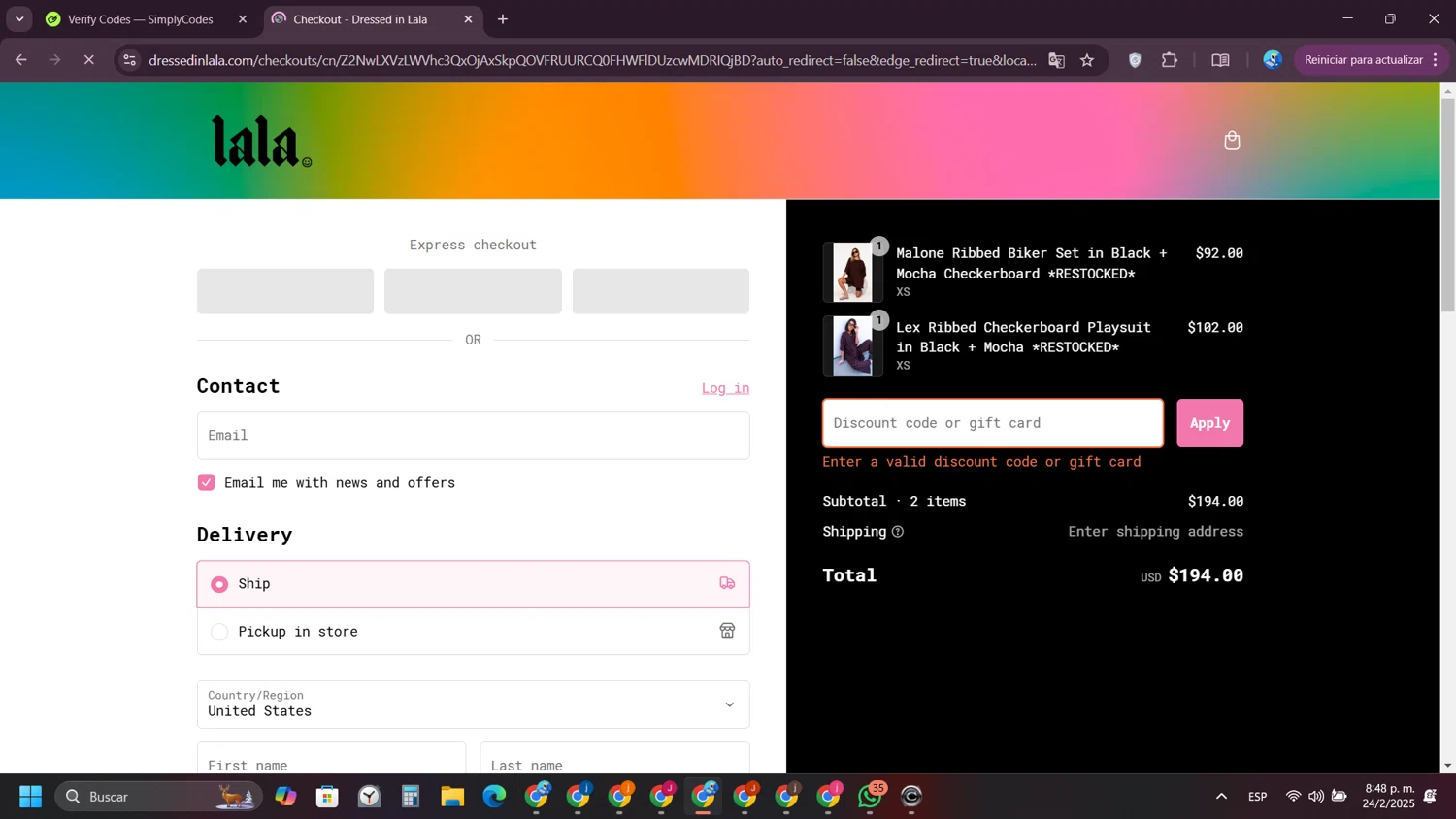Click the lala logo
Image resolution: width=1456 pixels, height=819 pixels.
point(261,142)
